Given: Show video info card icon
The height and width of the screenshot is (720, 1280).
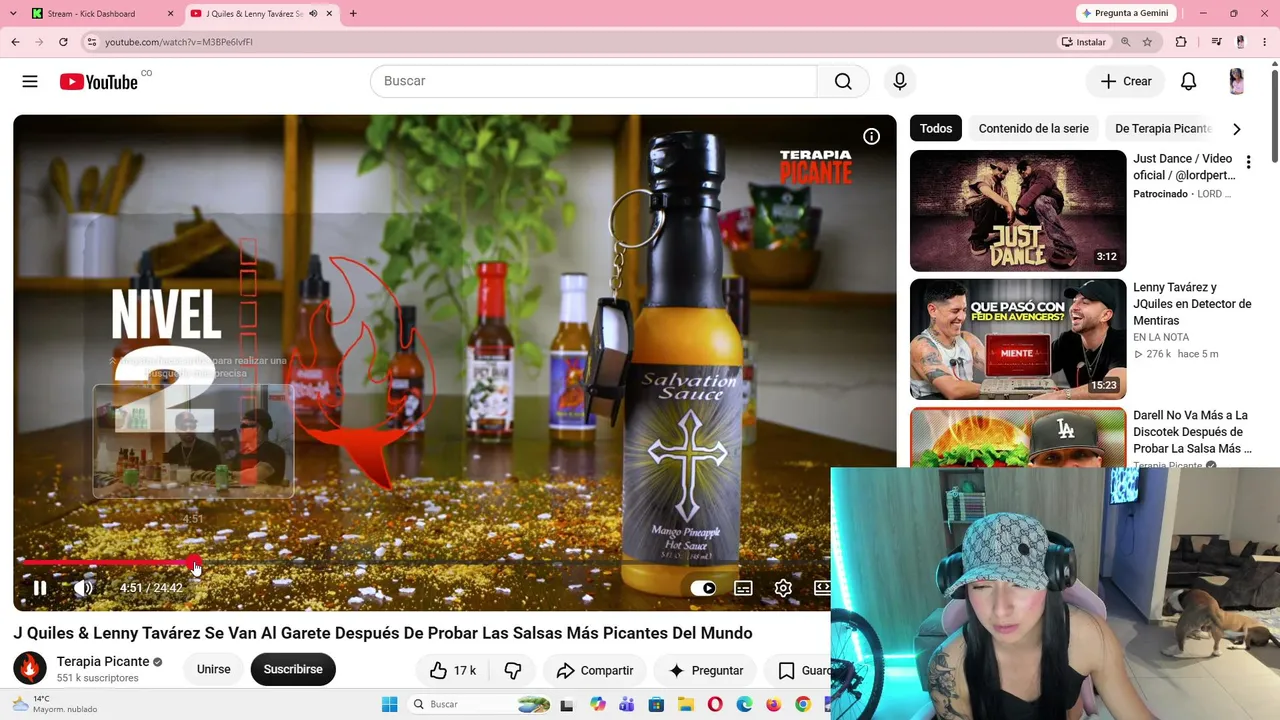Looking at the screenshot, I should (x=872, y=137).
